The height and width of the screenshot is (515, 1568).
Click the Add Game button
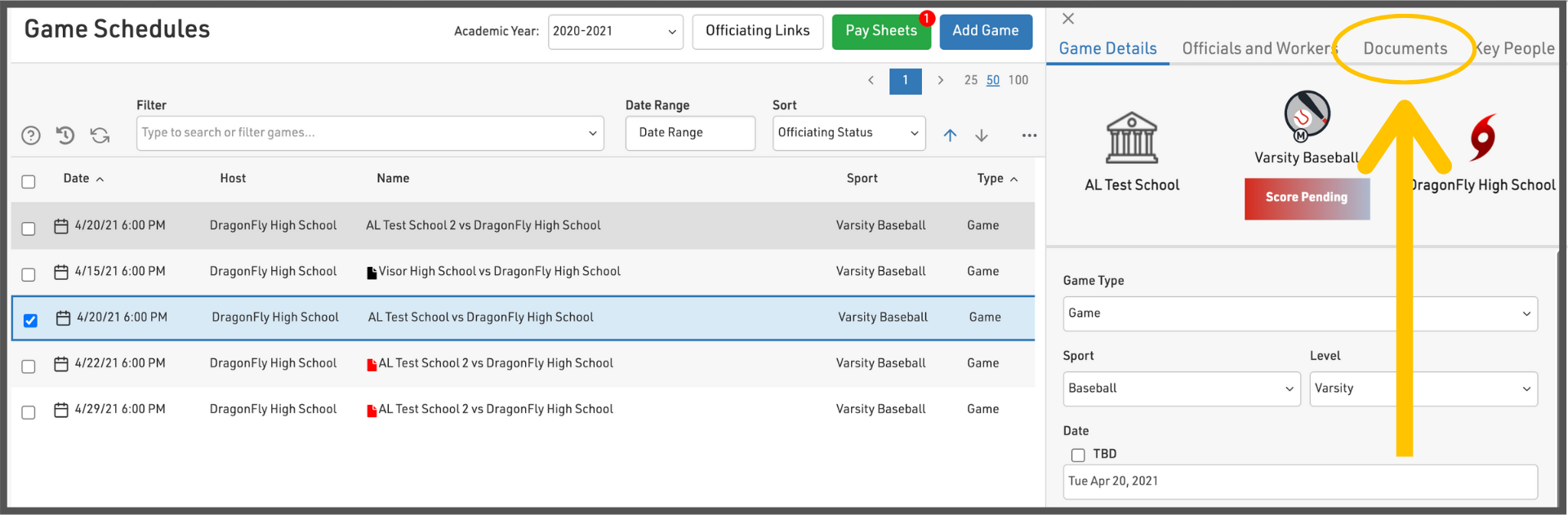(x=985, y=31)
